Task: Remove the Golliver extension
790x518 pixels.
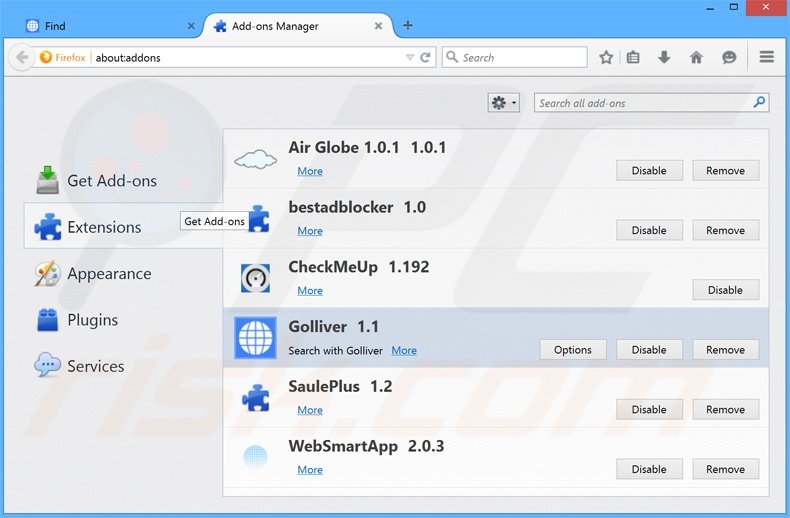Action: [x=726, y=349]
